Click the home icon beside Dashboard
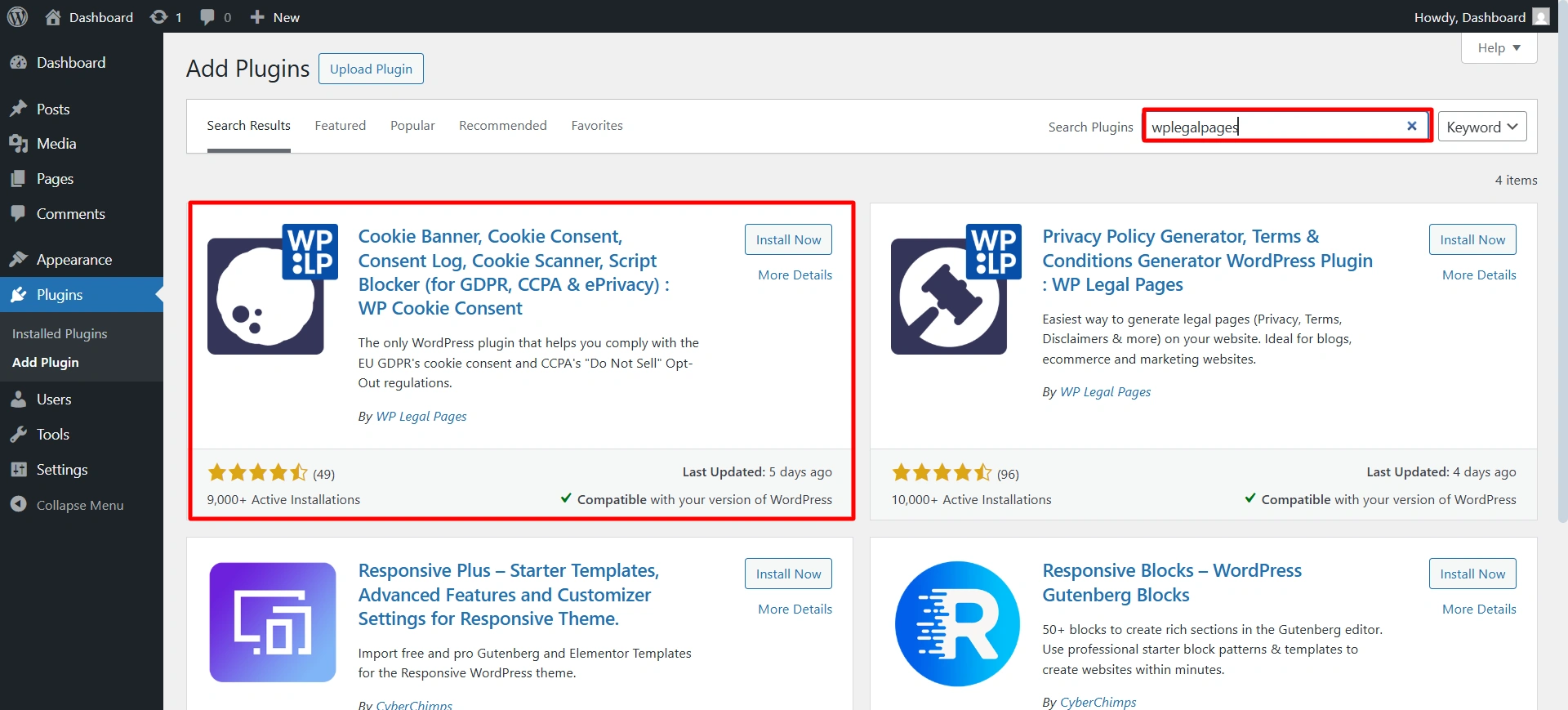 (53, 17)
